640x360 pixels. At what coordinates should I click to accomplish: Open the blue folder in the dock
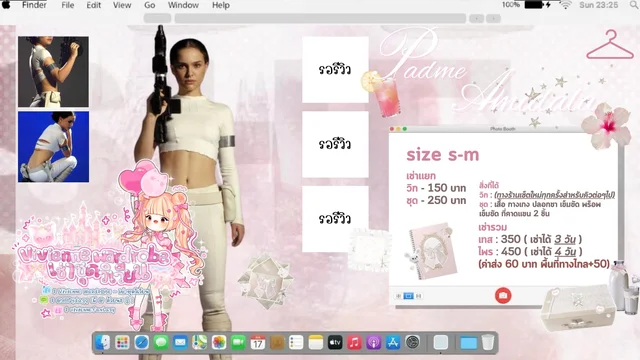(468, 343)
